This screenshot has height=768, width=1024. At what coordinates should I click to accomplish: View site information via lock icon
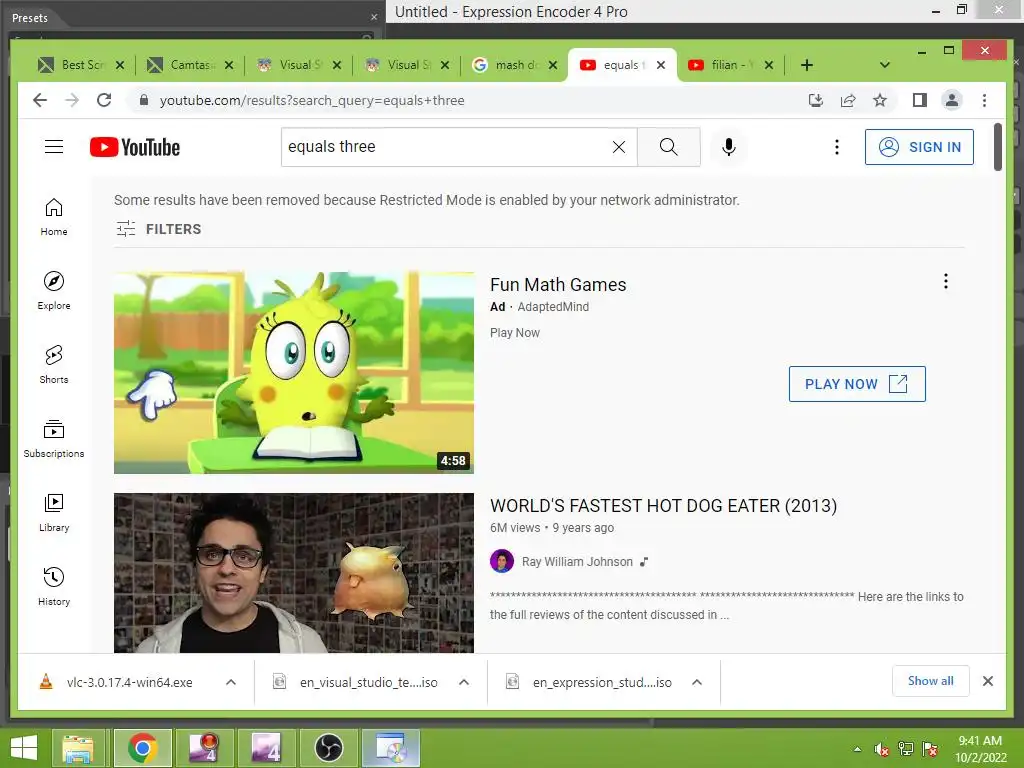[144, 100]
